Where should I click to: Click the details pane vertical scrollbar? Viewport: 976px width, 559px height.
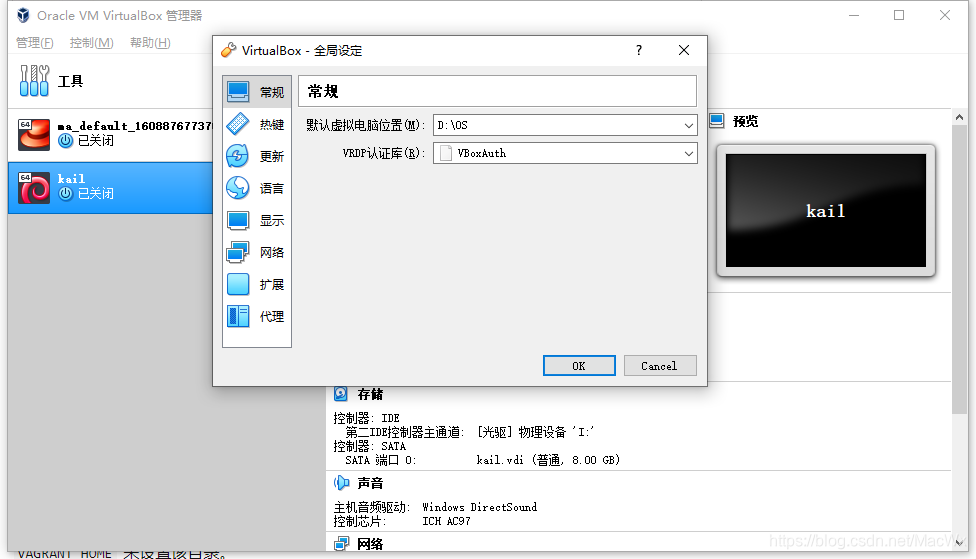point(959,269)
